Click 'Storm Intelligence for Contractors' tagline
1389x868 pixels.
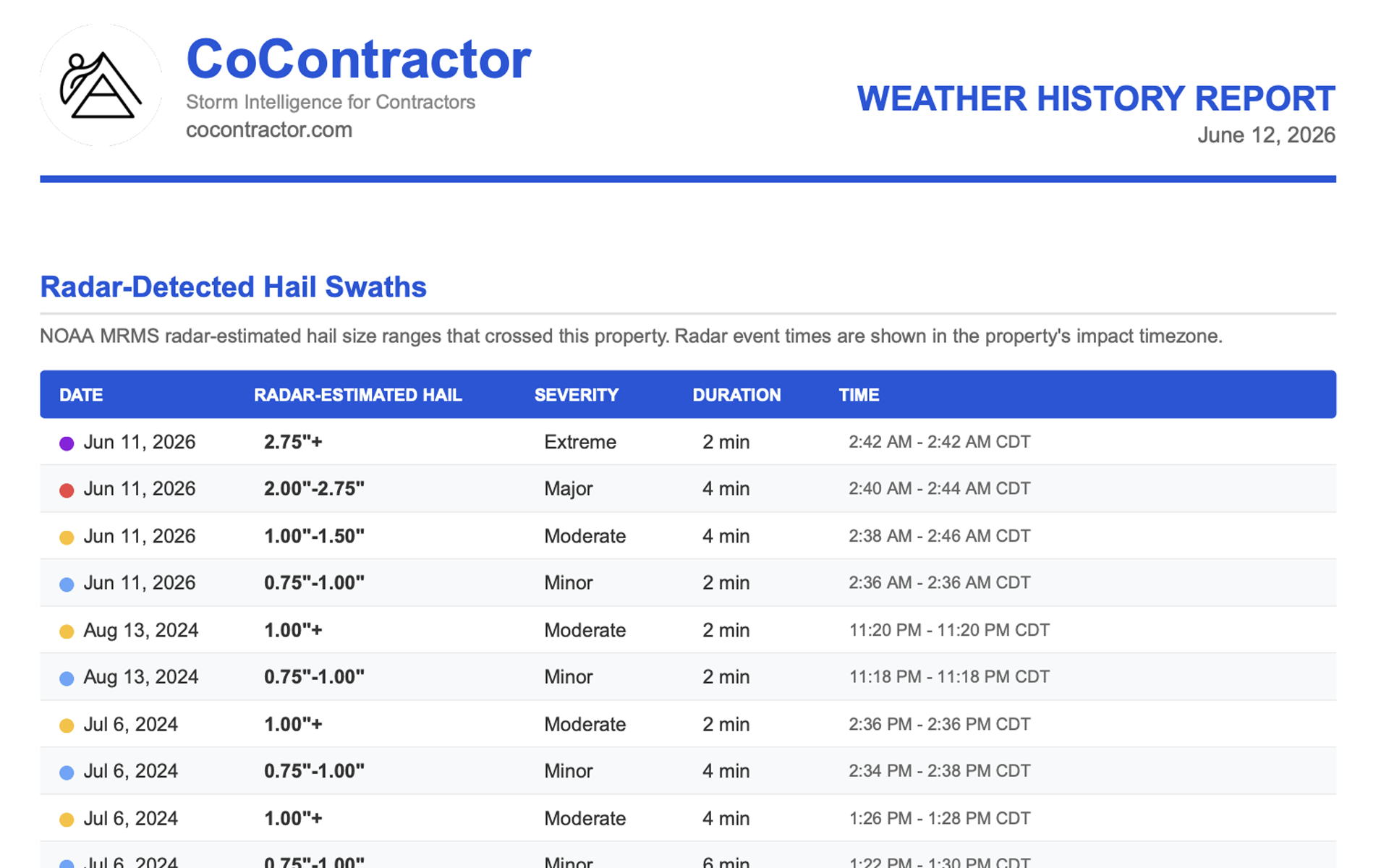tap(331, 102)
